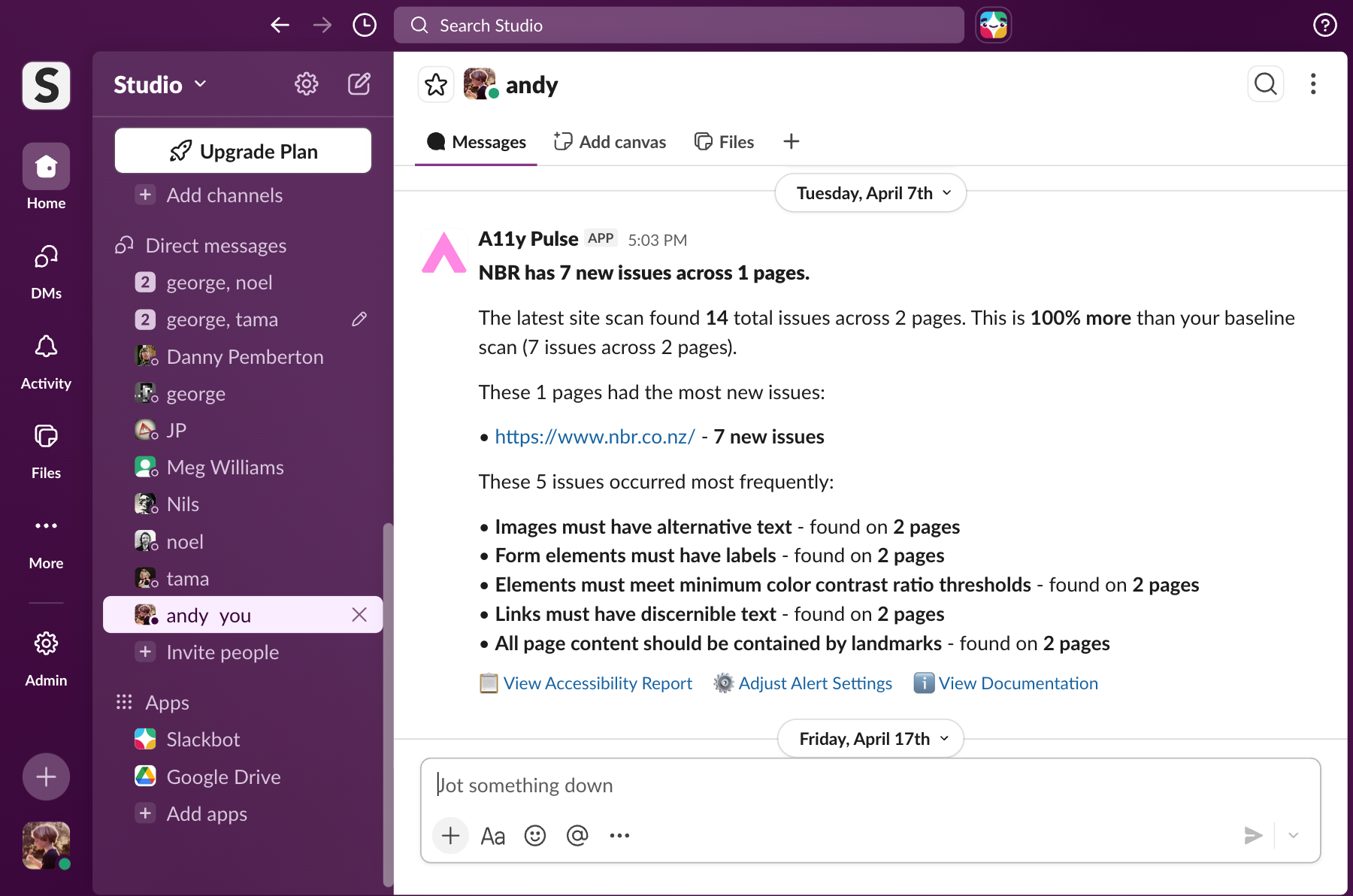Open the Nils direct message
The height and width of the screenshot is (896, 1353).
tap(243, 504)
